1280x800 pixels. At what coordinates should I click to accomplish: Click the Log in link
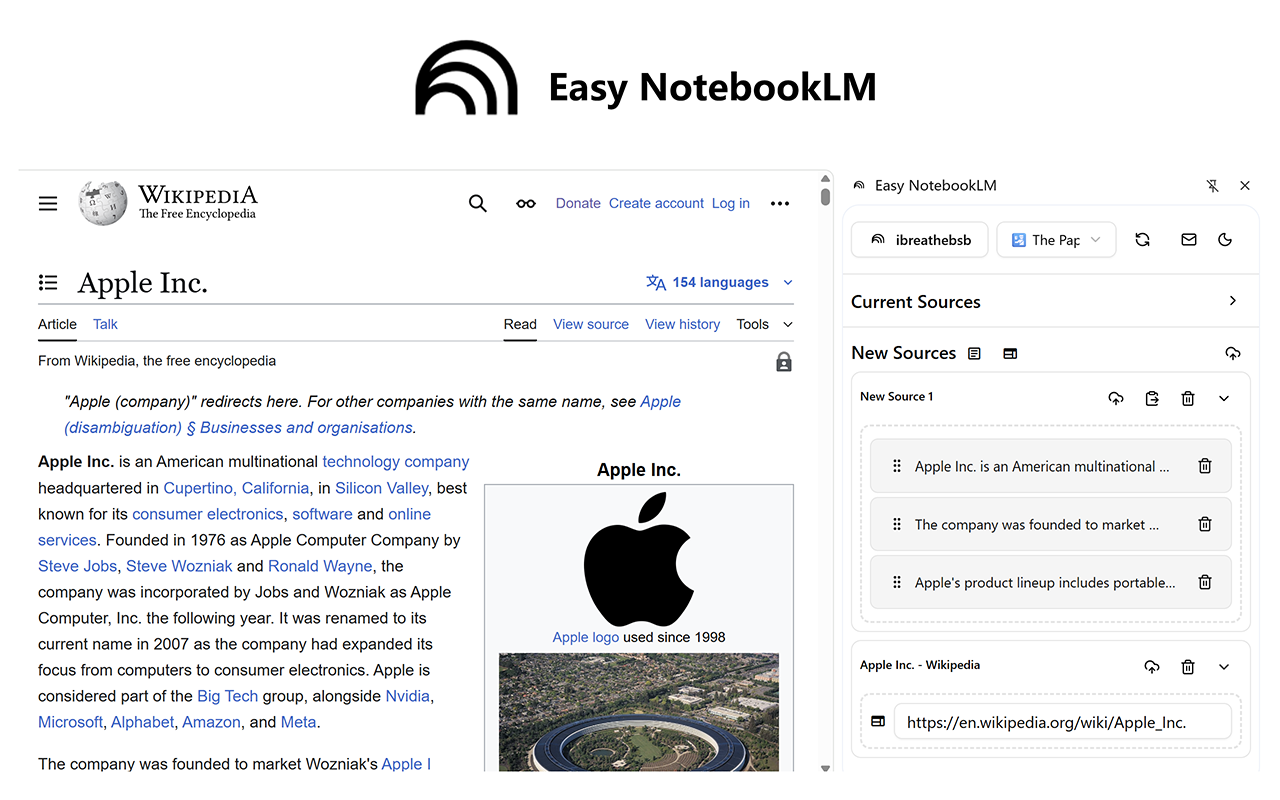coord(731,203)
